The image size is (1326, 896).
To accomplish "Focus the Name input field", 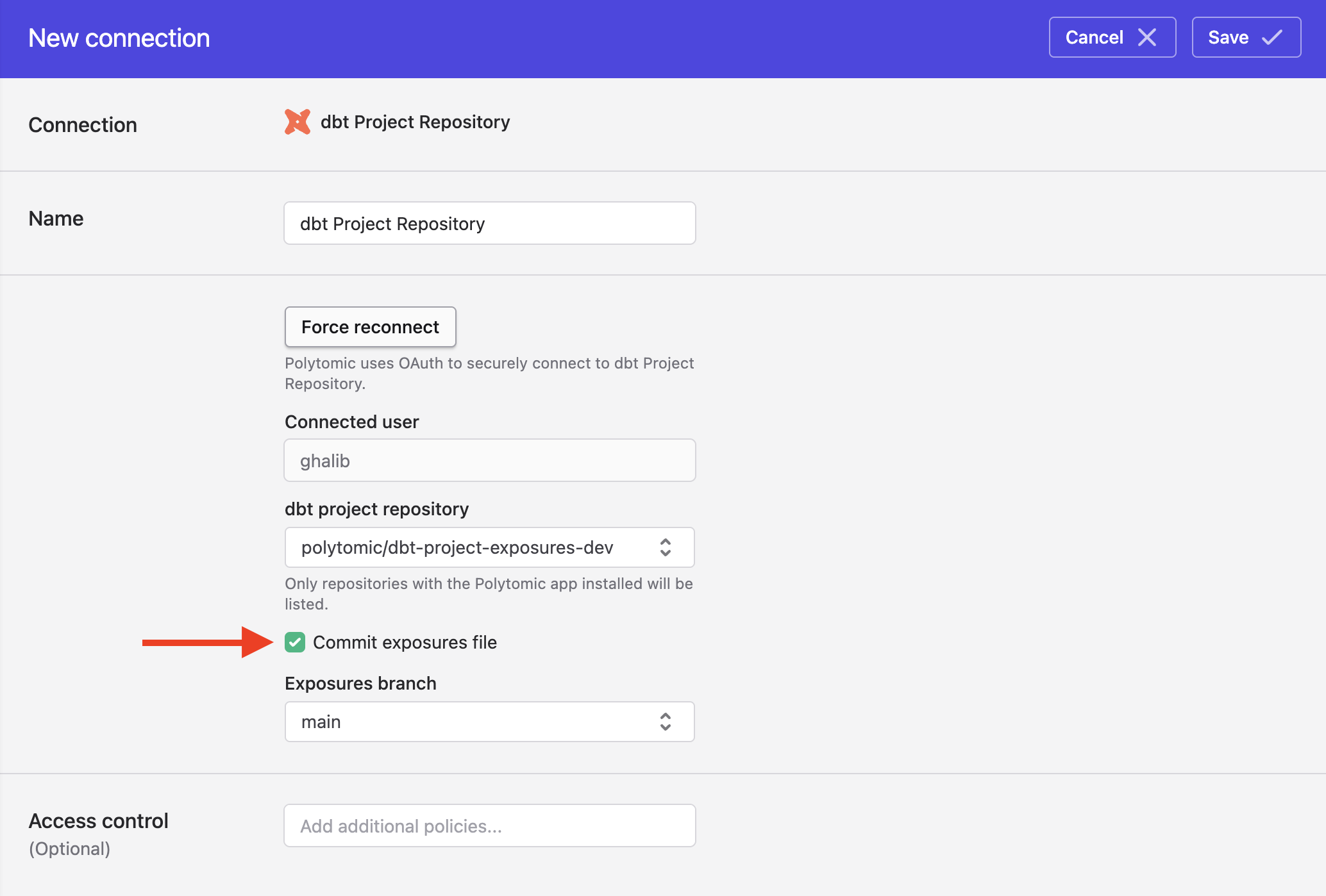I will pos(489,223).
